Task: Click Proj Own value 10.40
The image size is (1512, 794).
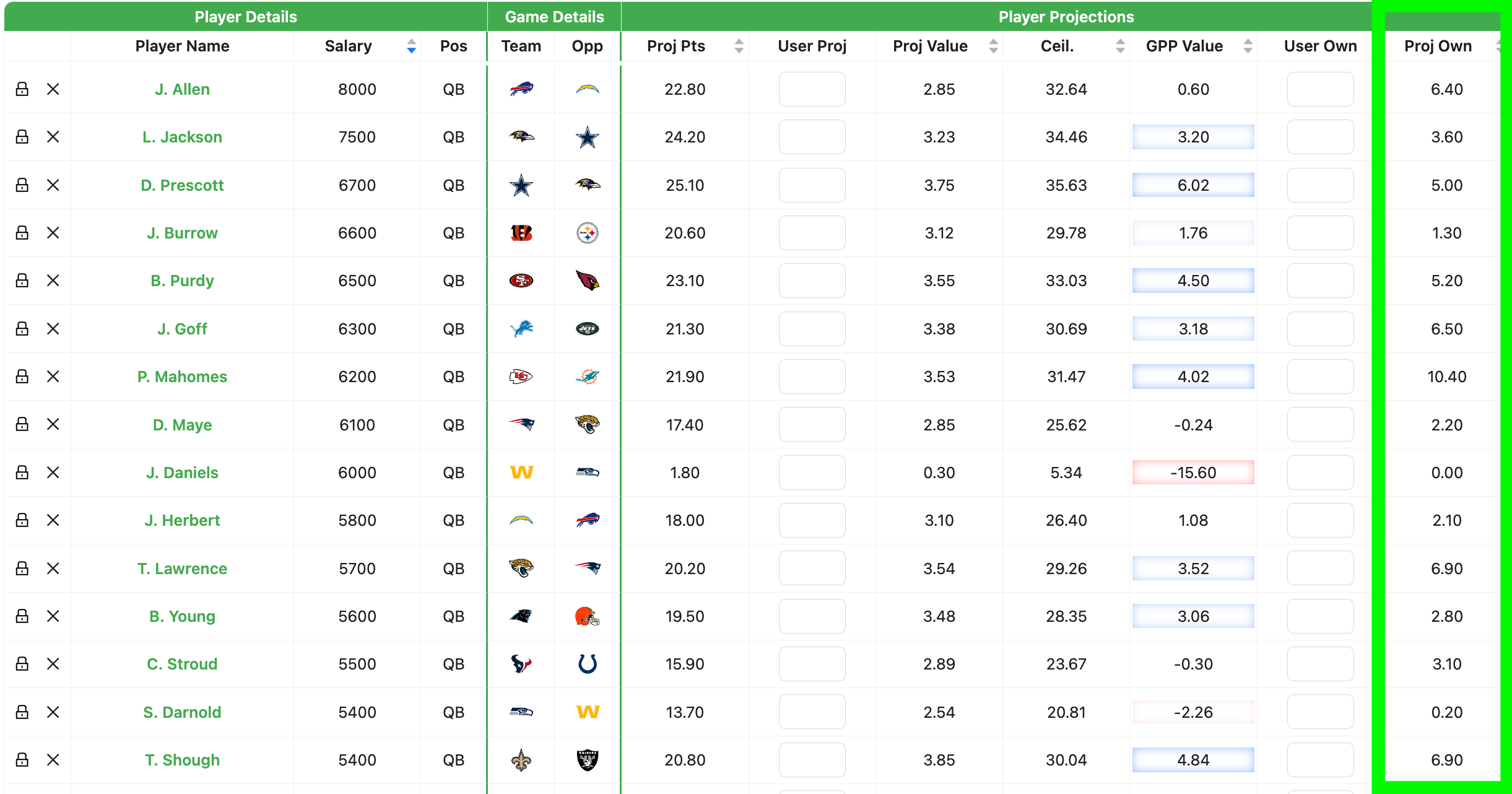Action: 1446,377
